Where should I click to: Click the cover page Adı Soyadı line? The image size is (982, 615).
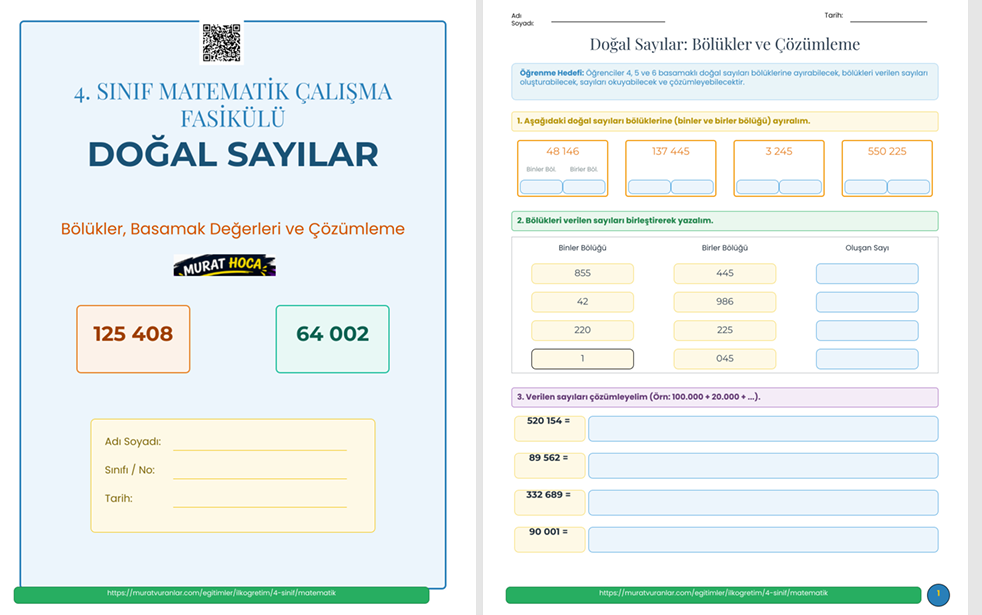pyautogui.click(x=259, y=442)
